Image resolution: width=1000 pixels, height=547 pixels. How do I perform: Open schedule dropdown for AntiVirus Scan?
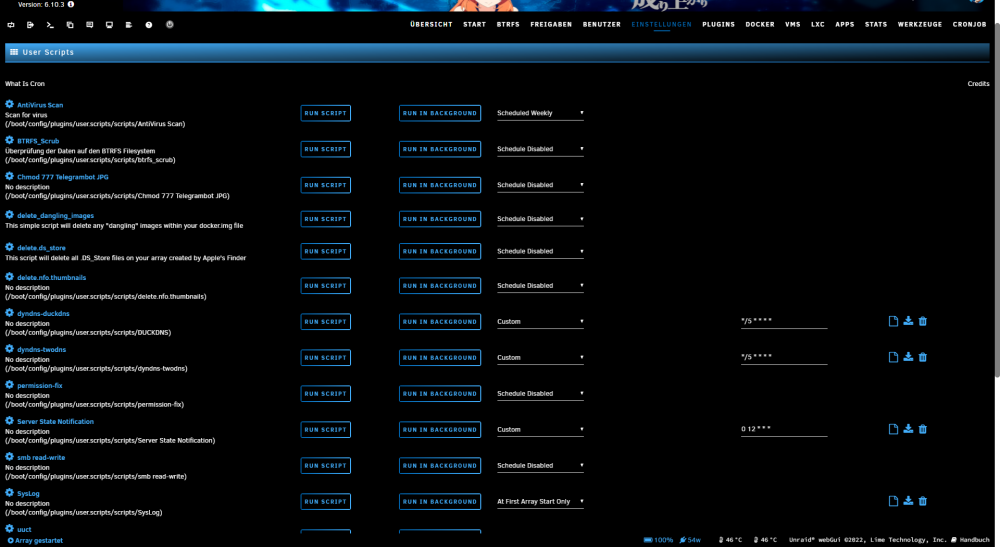pos(540,113)
